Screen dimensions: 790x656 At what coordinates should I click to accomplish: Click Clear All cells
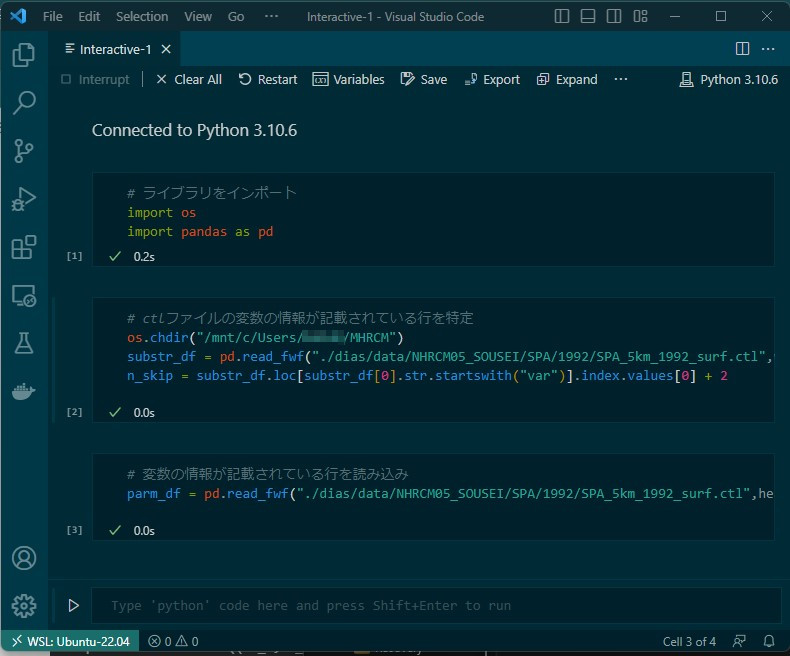(189, 80)
